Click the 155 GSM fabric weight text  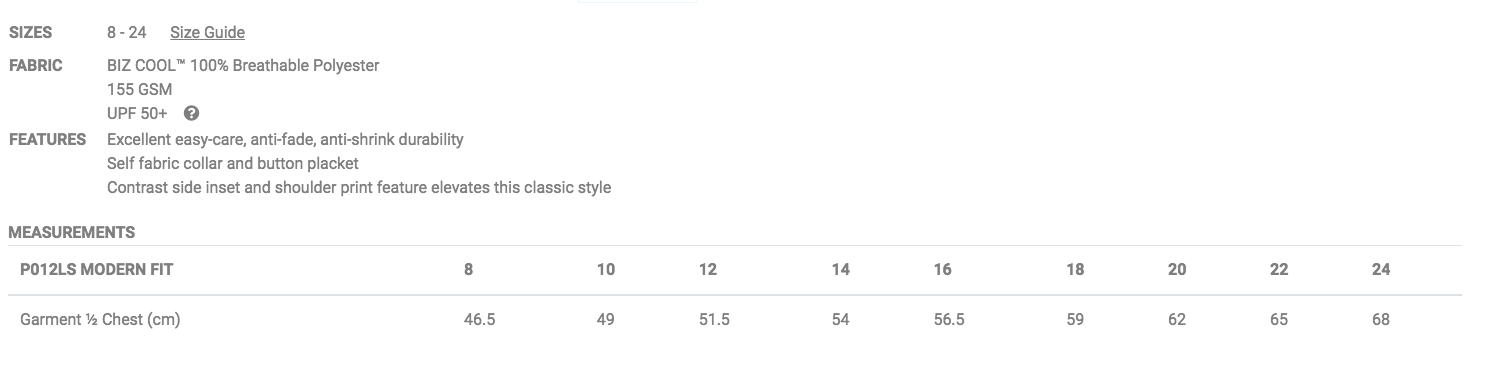139,89
